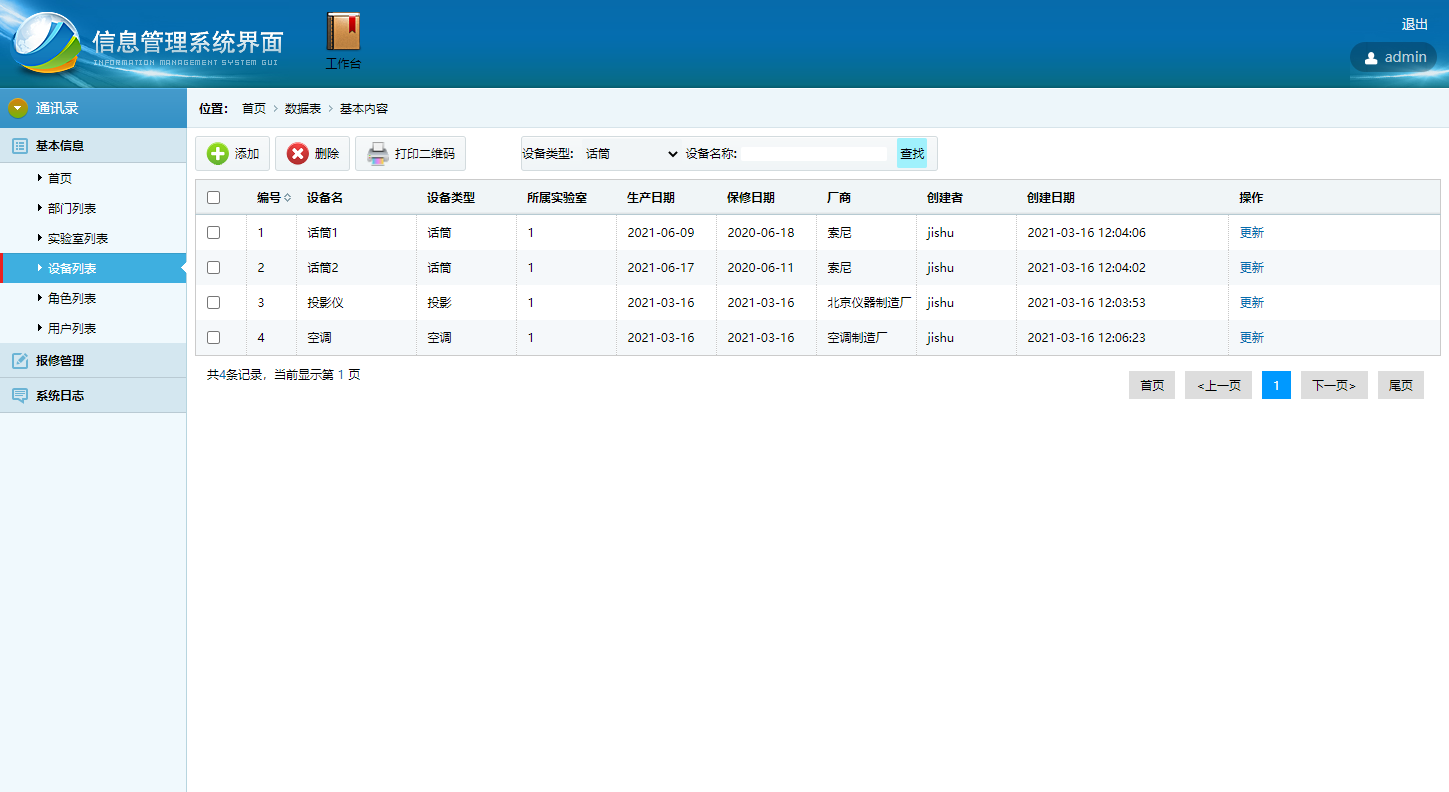Click the red X 删除 icon
Screen dimensions: 1449x792
click(x=297, y=154)
